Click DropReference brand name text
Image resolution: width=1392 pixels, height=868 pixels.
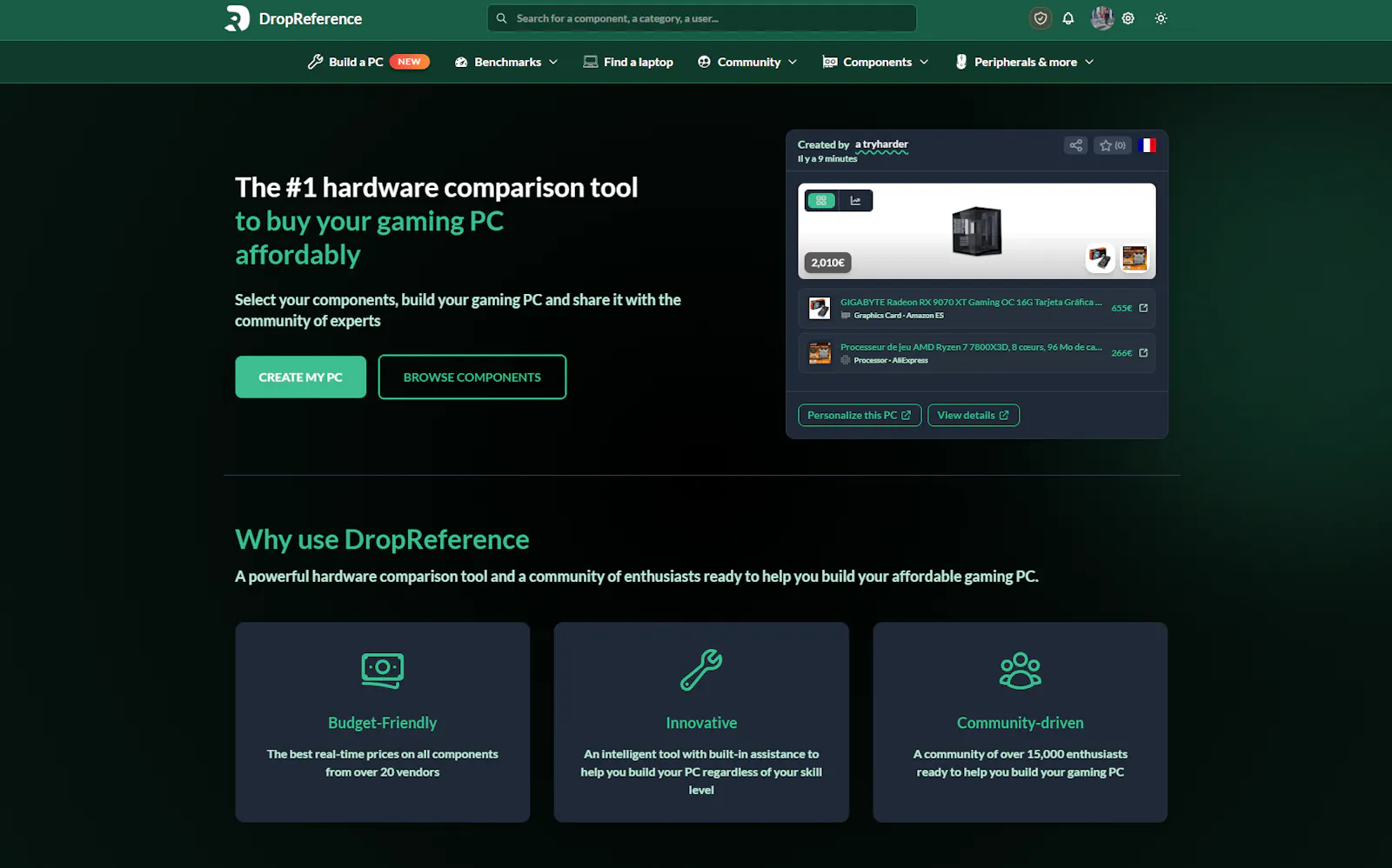click(x=311, y=18)
